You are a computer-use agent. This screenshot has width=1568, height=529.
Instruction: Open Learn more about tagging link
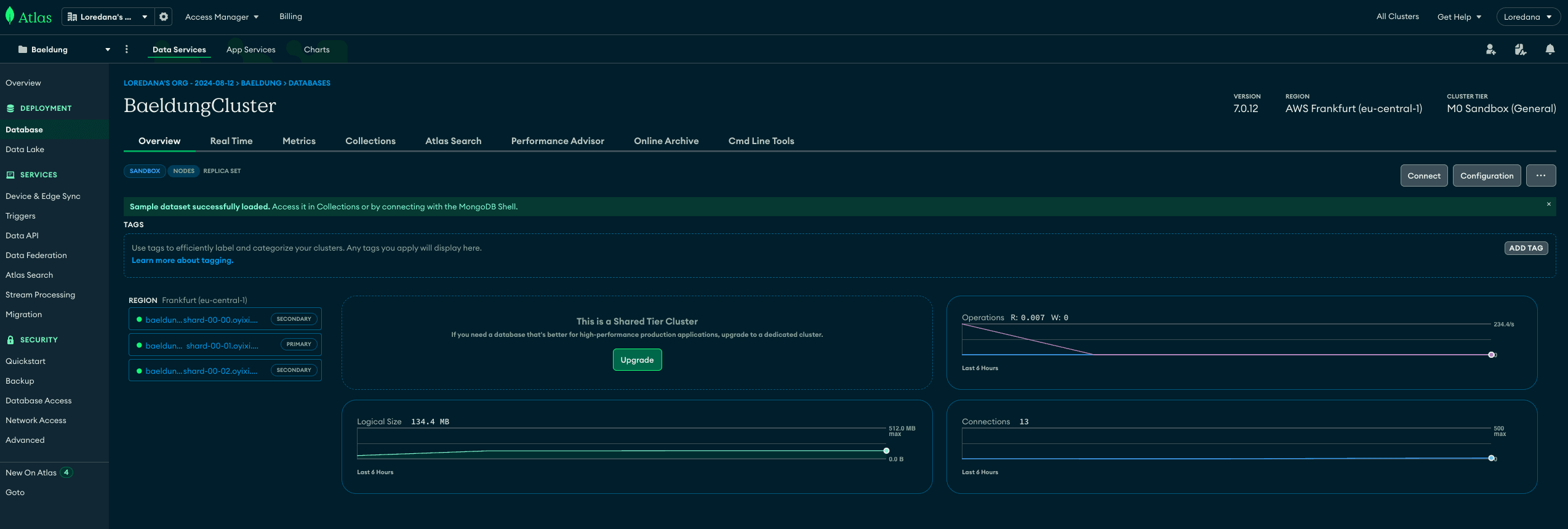[183, 260]
